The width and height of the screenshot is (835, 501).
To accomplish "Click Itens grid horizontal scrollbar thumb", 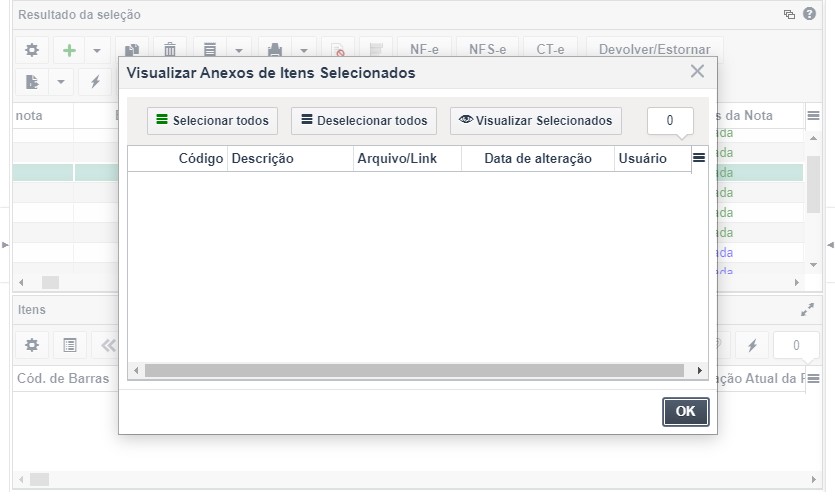I will click(39, 480).
